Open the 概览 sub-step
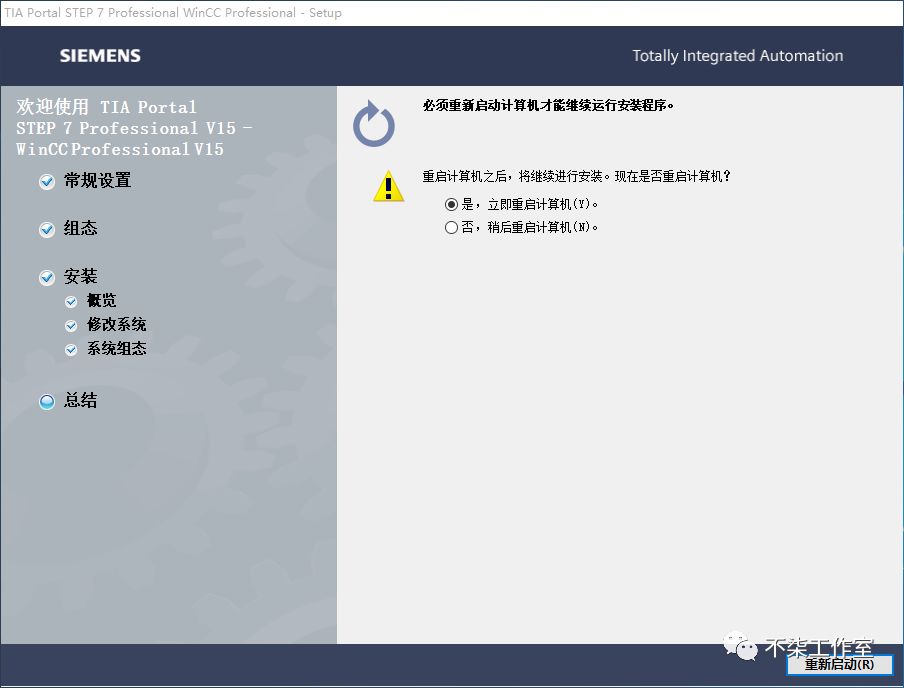Viewport: 904px width, 688px height. [101, 300]
